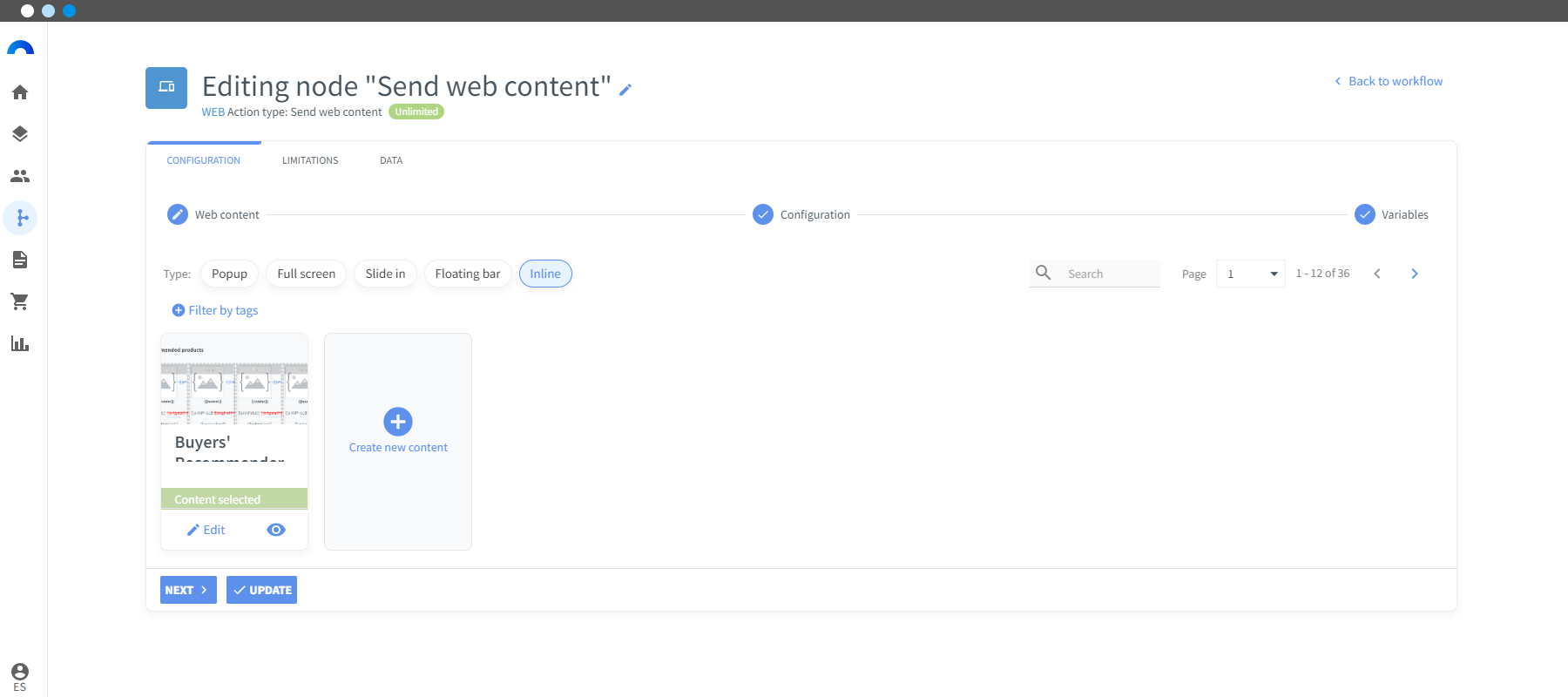
Task: Click Edit on Buyers' Recommender card
Action: click(206, 530)
